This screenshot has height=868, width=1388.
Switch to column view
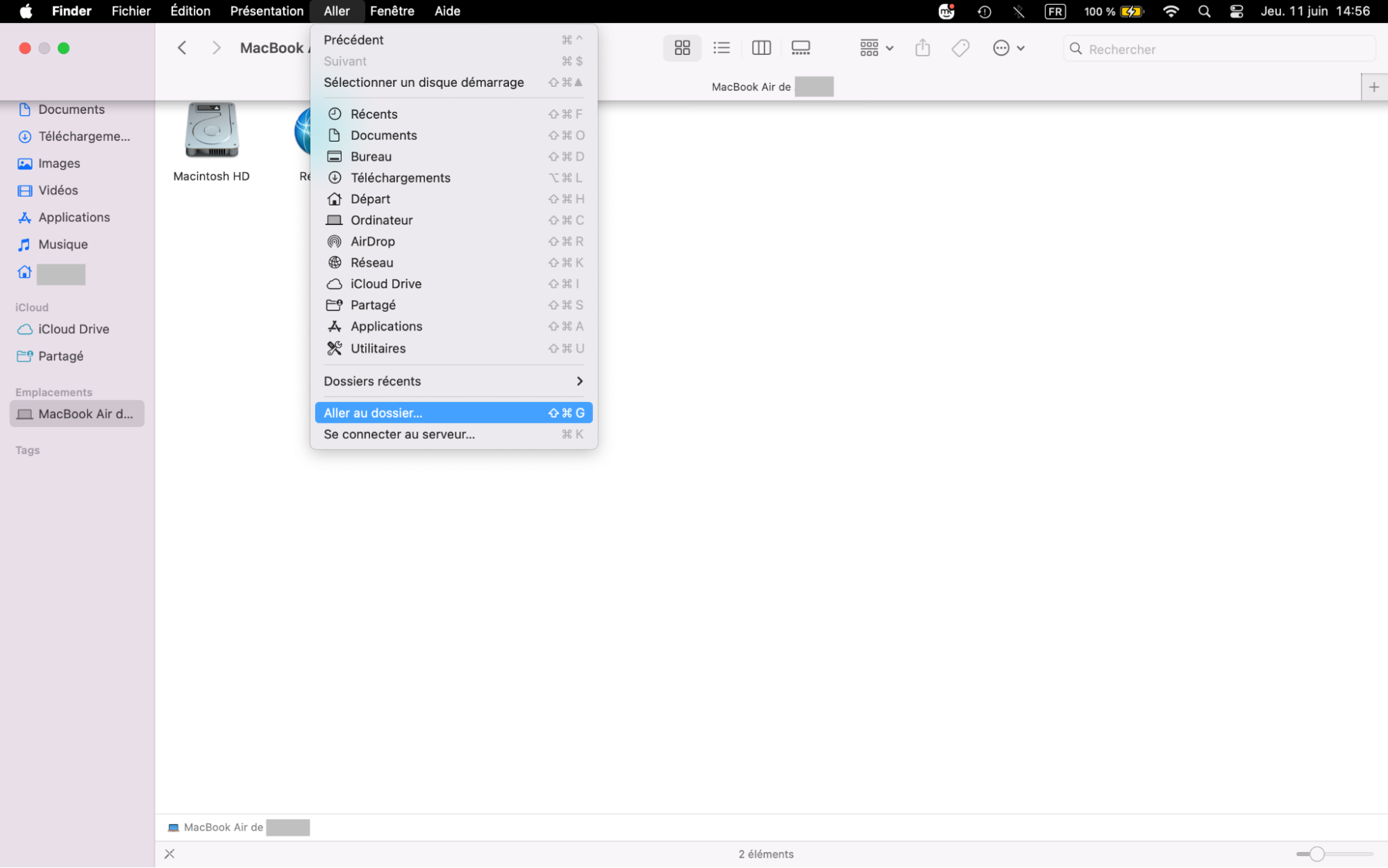tap(761, 48)
